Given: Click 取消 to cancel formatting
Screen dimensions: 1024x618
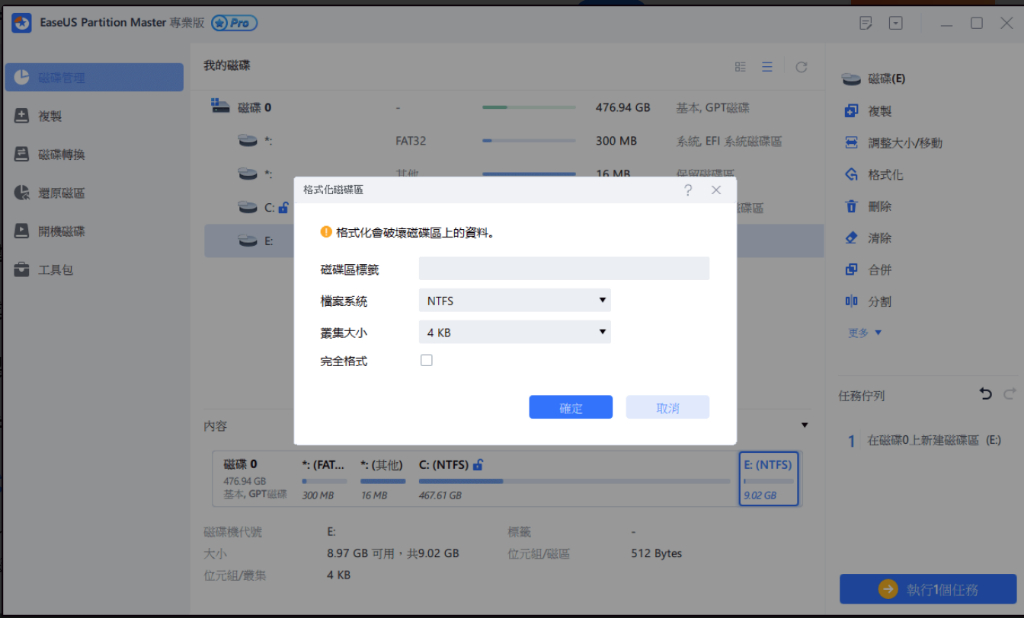Looking at the screenshot, I should [x=667, y=408].
